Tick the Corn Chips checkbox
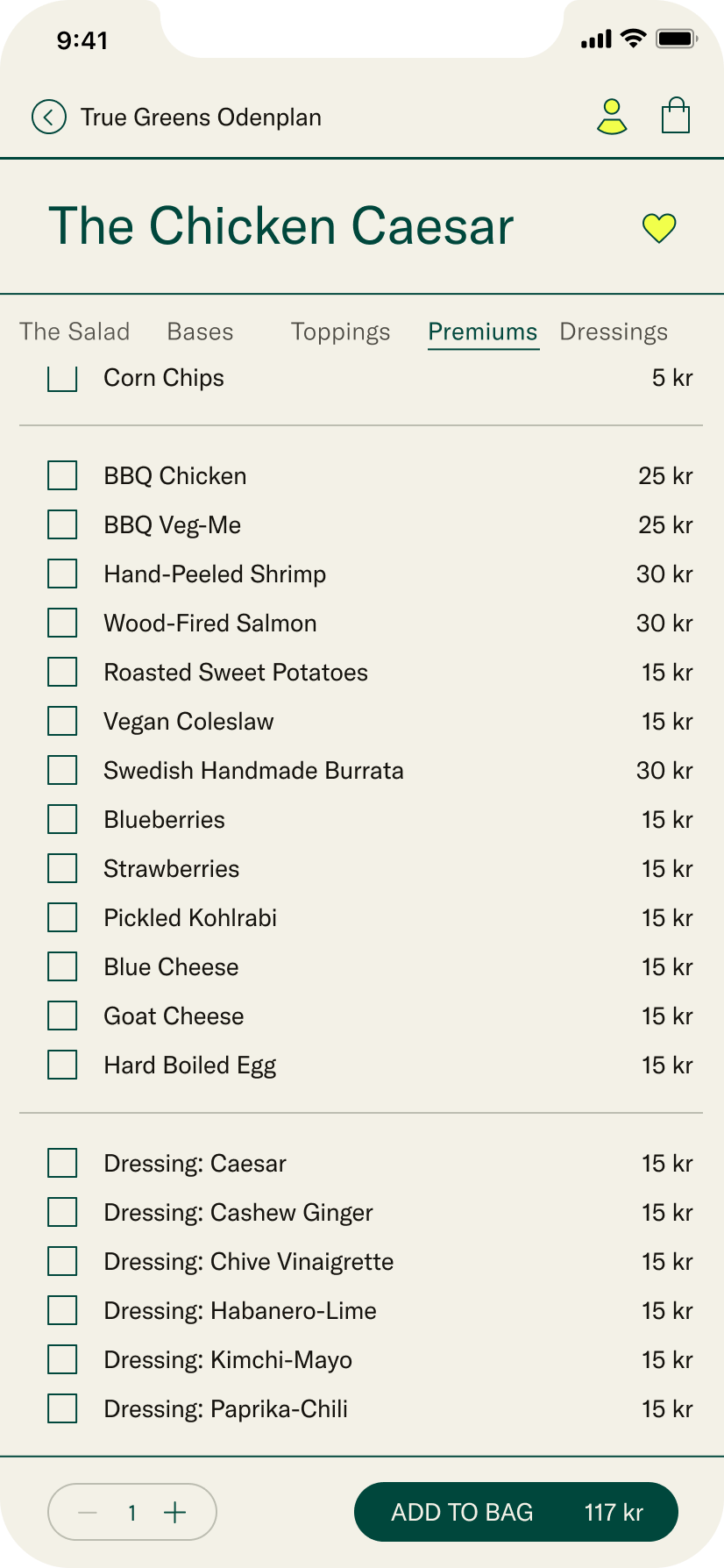The height and width of the screenshot is (1568, 724). (x=62, y=381)
